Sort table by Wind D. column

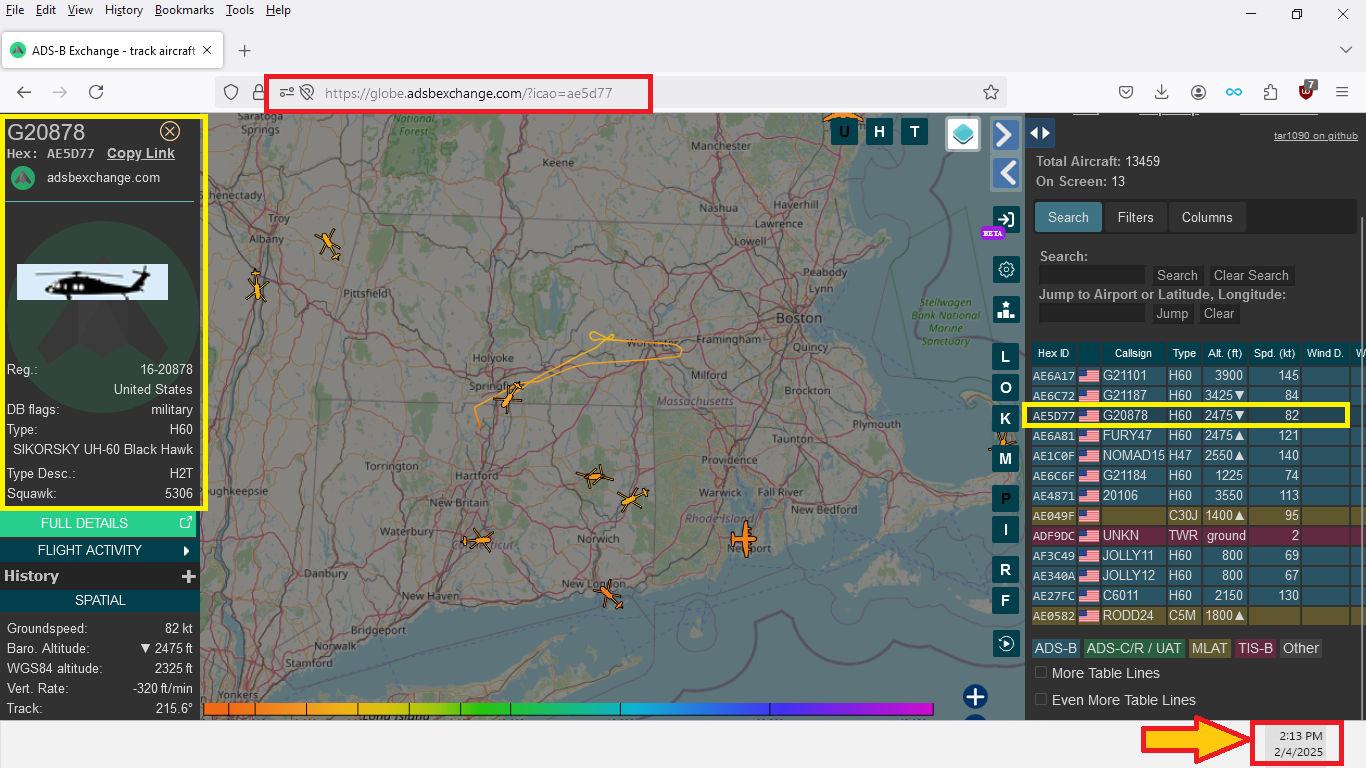pos(1325,353)
